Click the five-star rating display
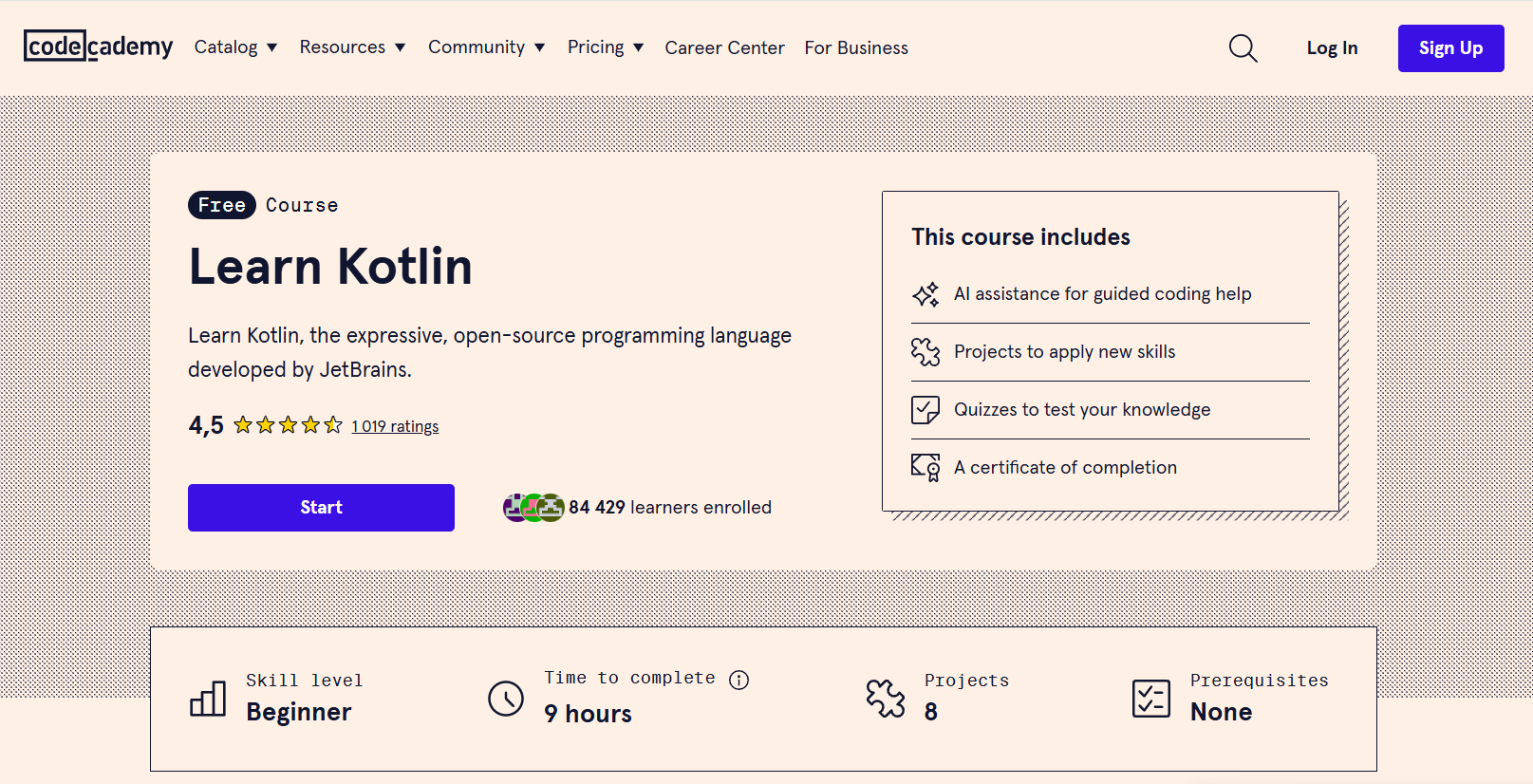This screenshot has height=784, width=1533. (288, 425)
